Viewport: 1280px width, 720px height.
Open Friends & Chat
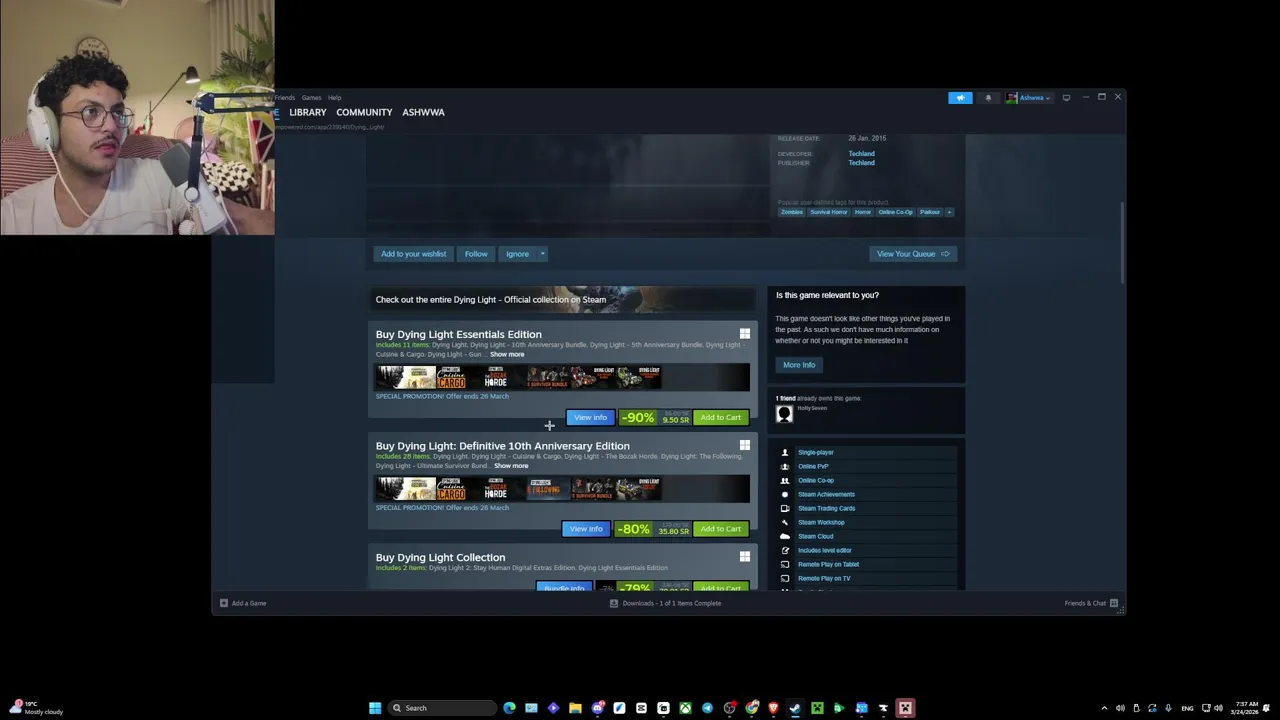click(x=1091, y=603)
